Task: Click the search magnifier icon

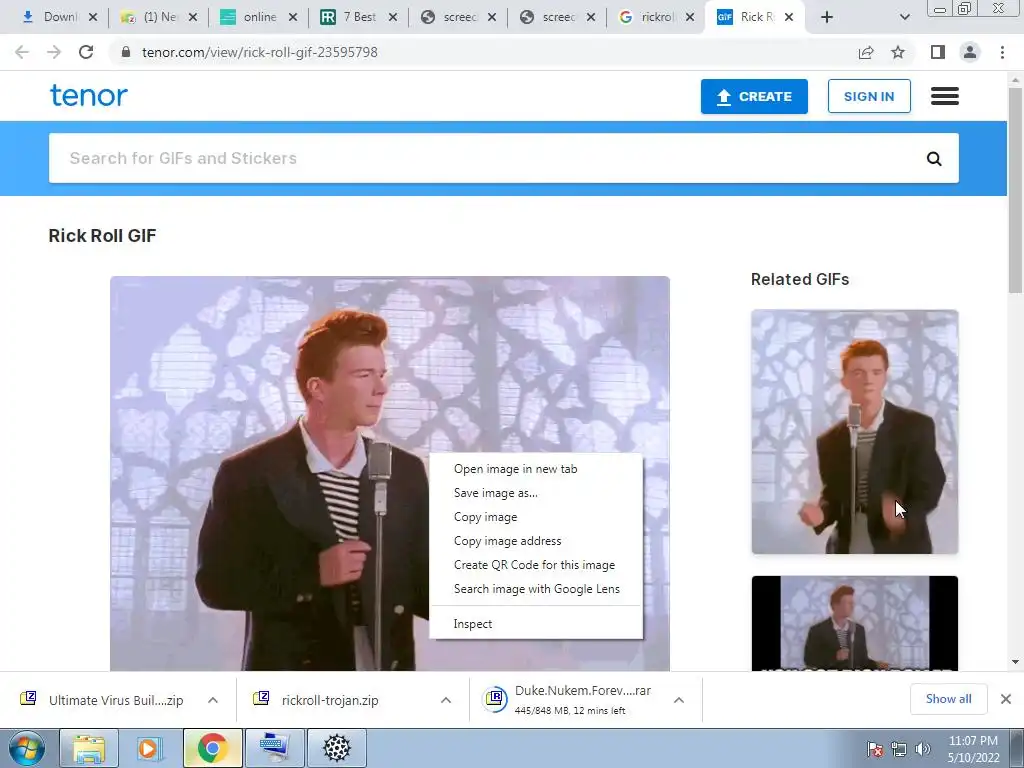Action: pyautogui.click(x=934, y=159)
